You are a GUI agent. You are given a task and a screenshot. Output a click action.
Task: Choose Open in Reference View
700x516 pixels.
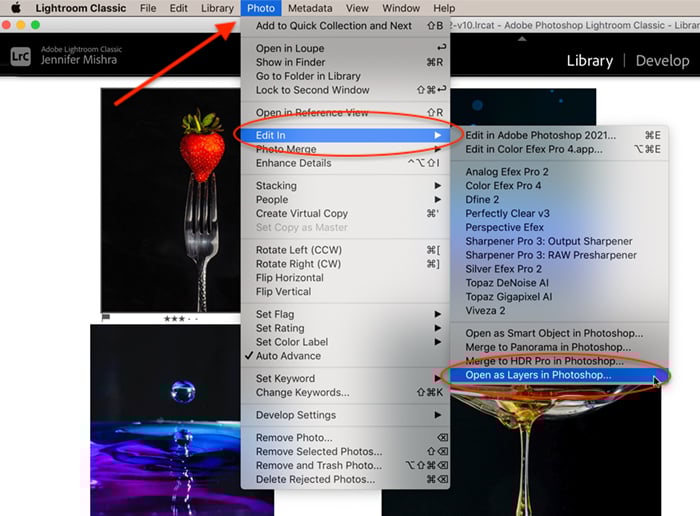pos(345,112)
